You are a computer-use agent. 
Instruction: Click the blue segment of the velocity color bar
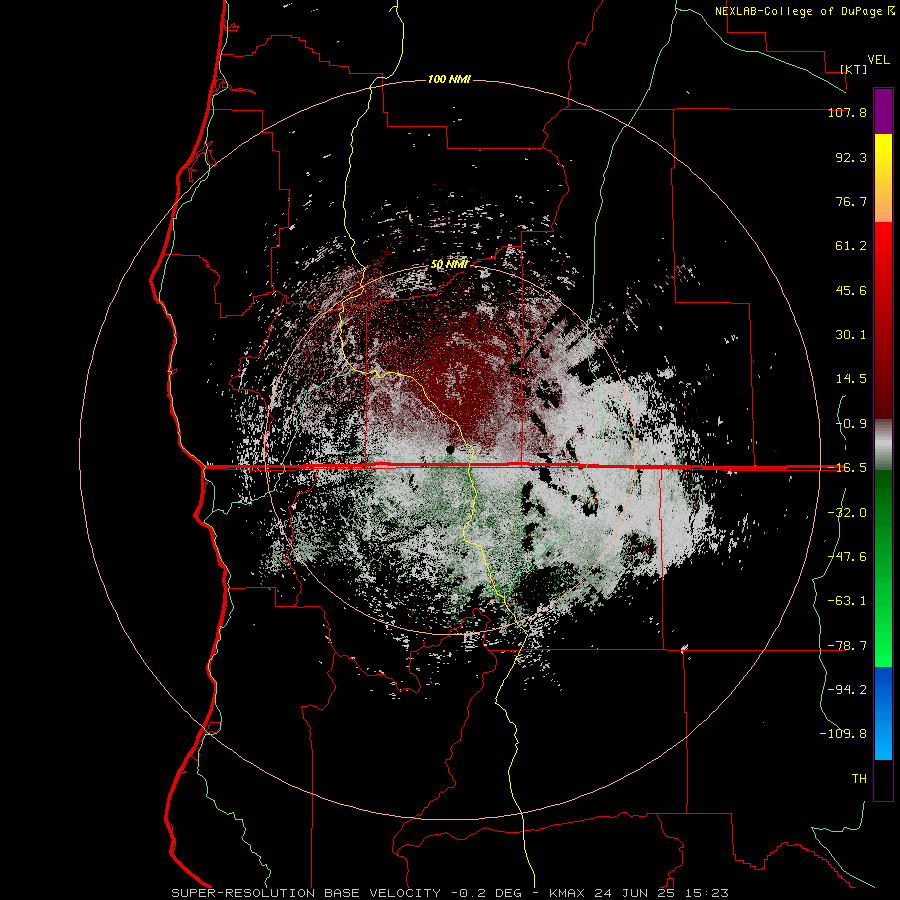[x=883, y=713]
